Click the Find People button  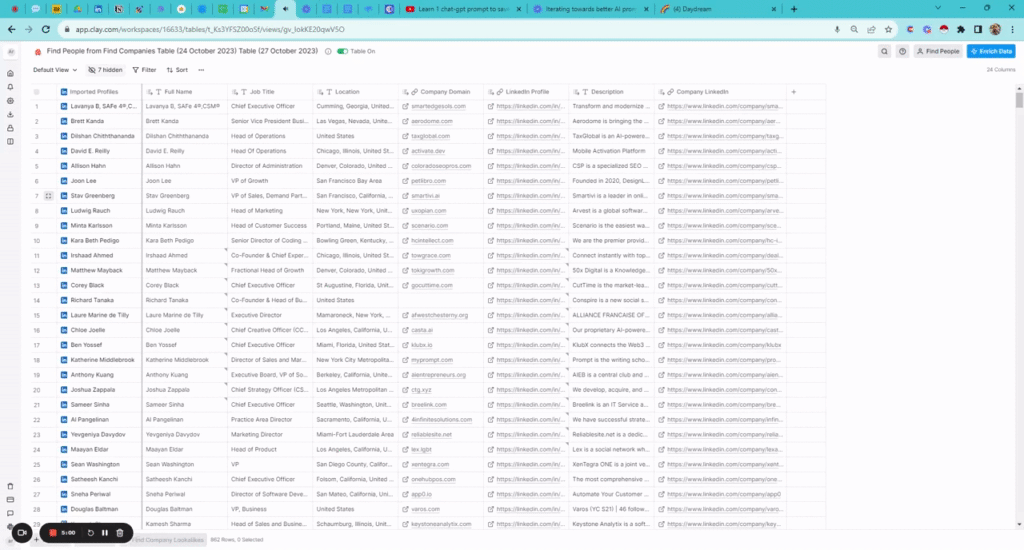point(938,51)
